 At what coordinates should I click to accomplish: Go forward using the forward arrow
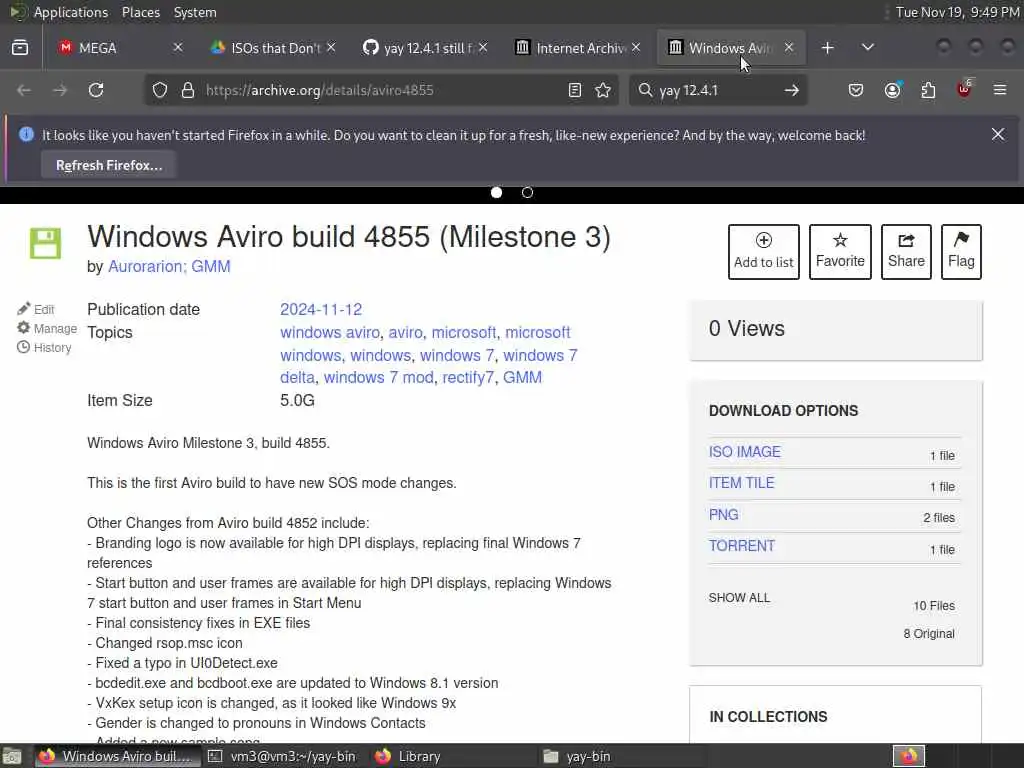coord(60,90)
